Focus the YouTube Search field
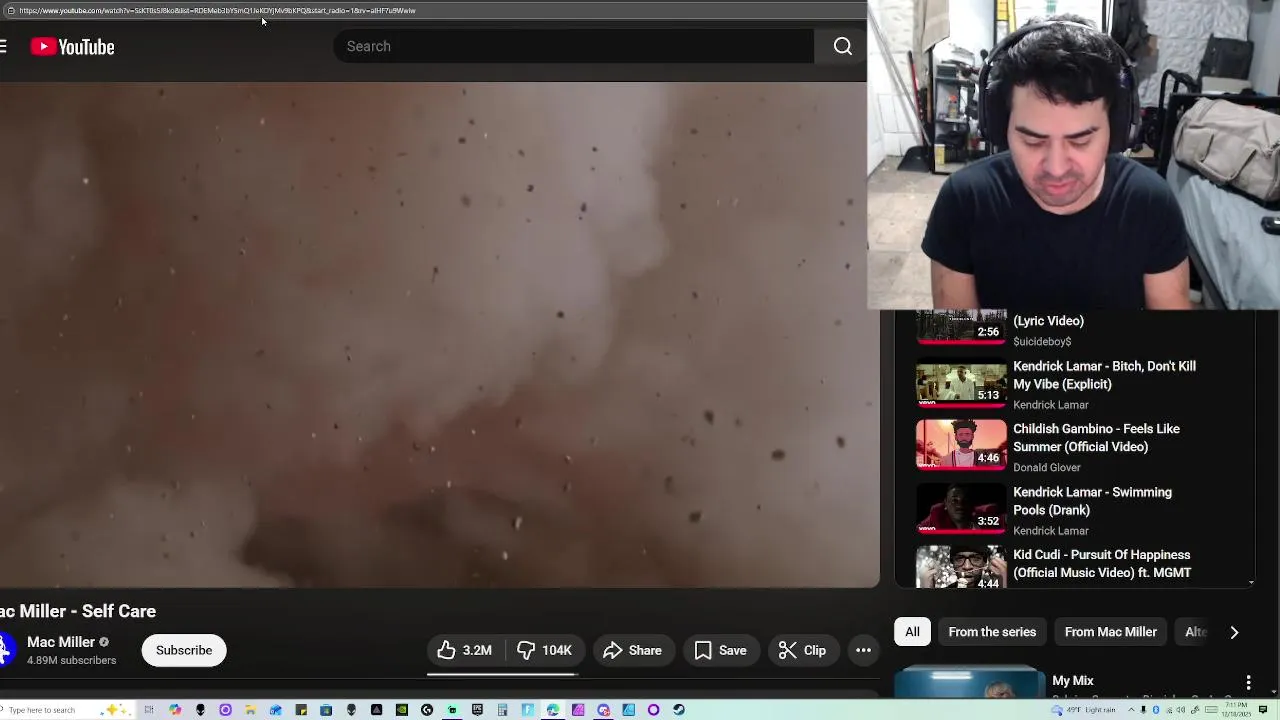 click(574, 46)
